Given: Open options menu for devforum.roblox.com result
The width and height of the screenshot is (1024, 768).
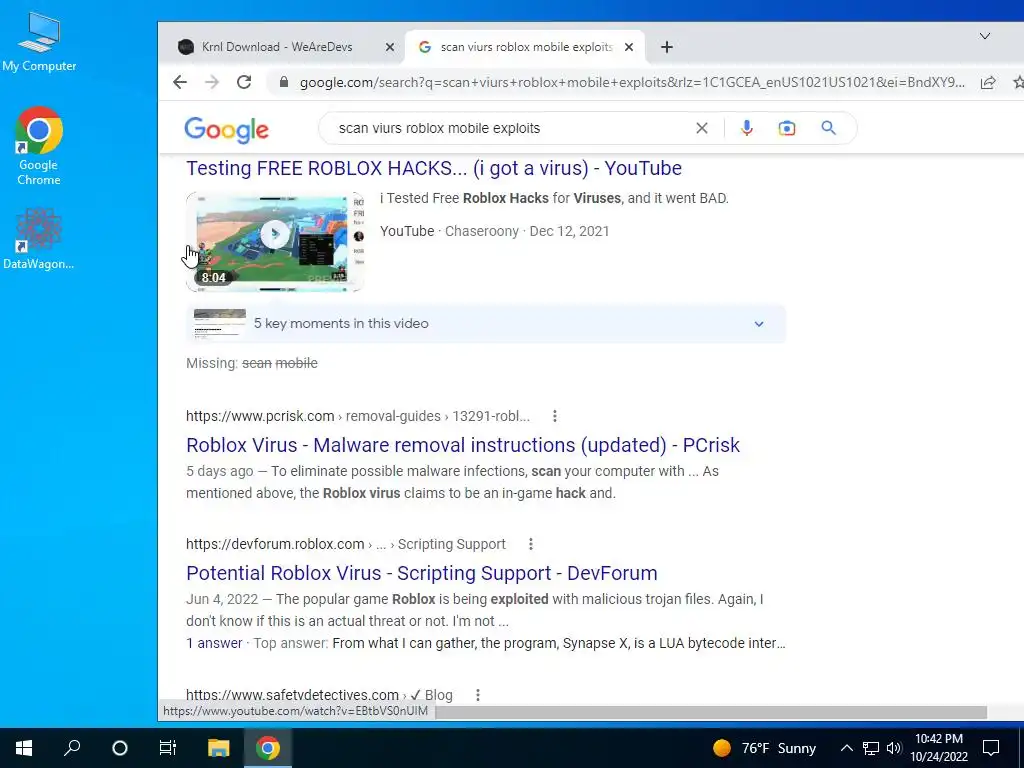Looking at the screenshot, I should coord(531,544).
